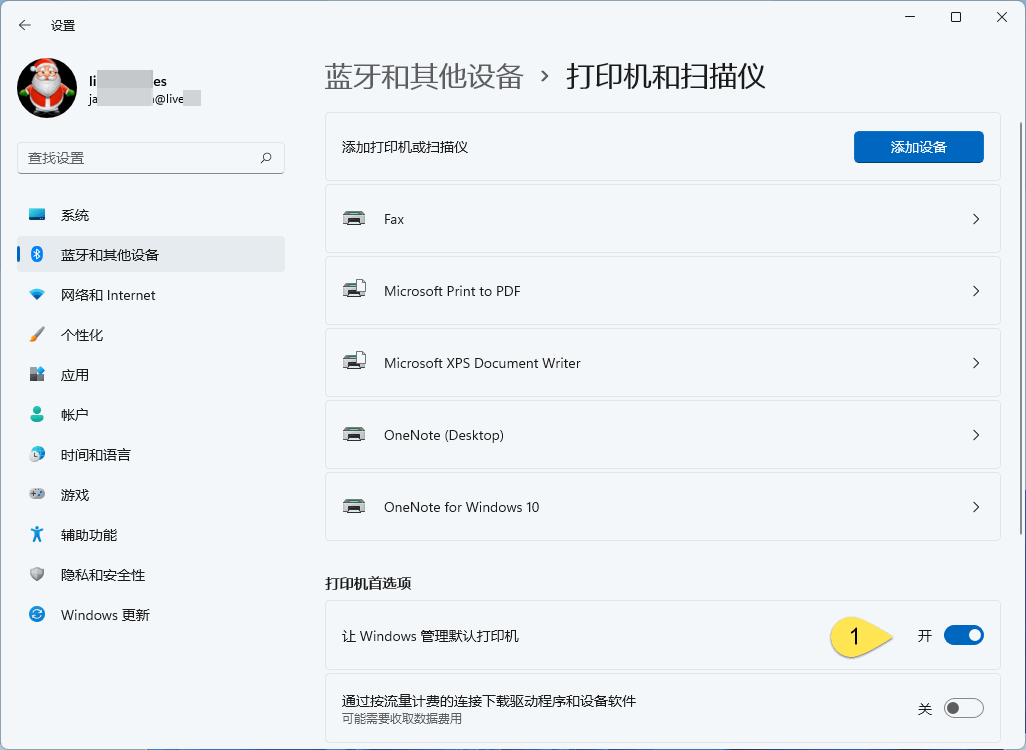Click the 查找设置 search box

(150, 158)
